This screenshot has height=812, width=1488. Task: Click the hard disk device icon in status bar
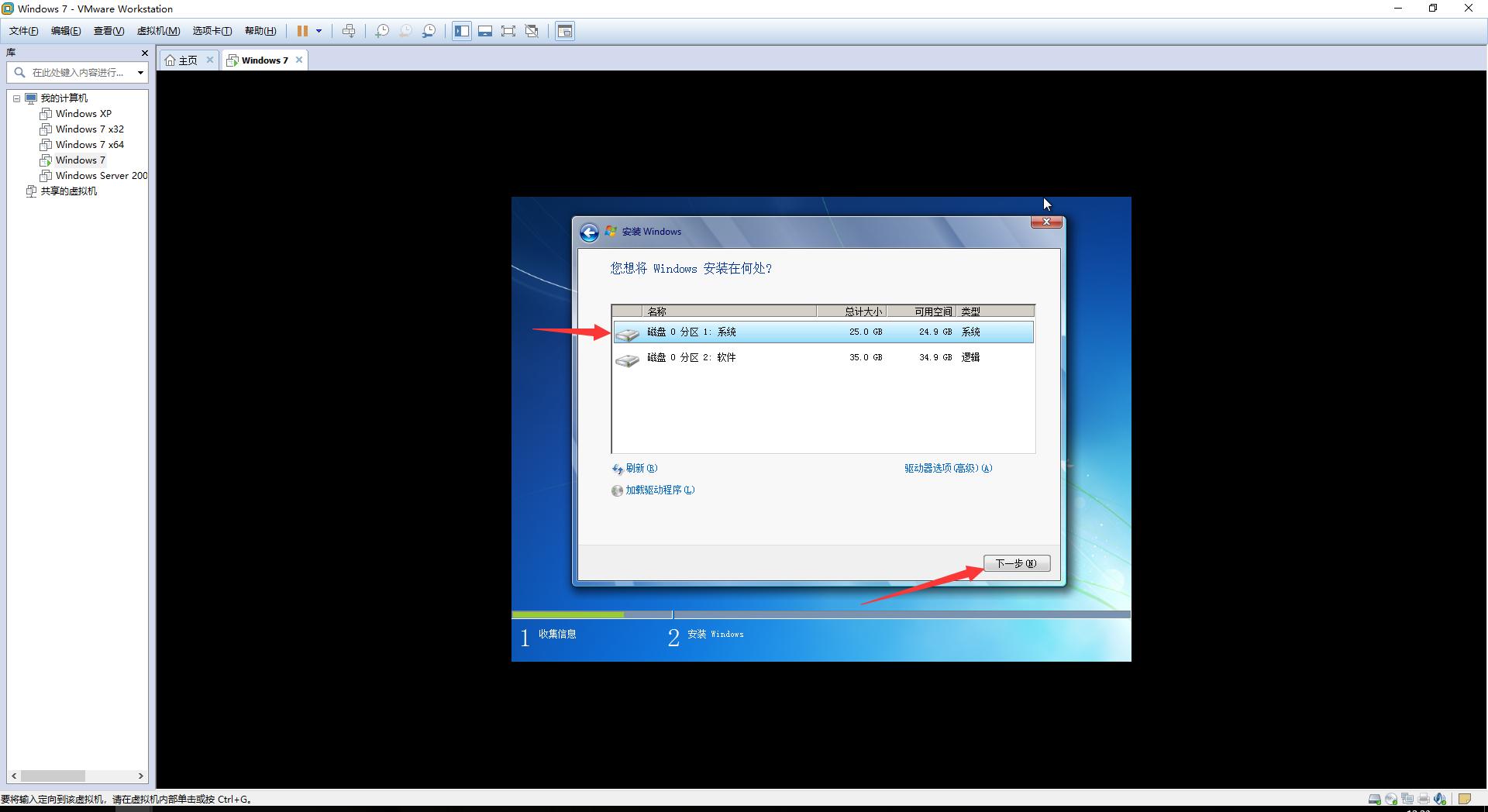point(1375,799)
